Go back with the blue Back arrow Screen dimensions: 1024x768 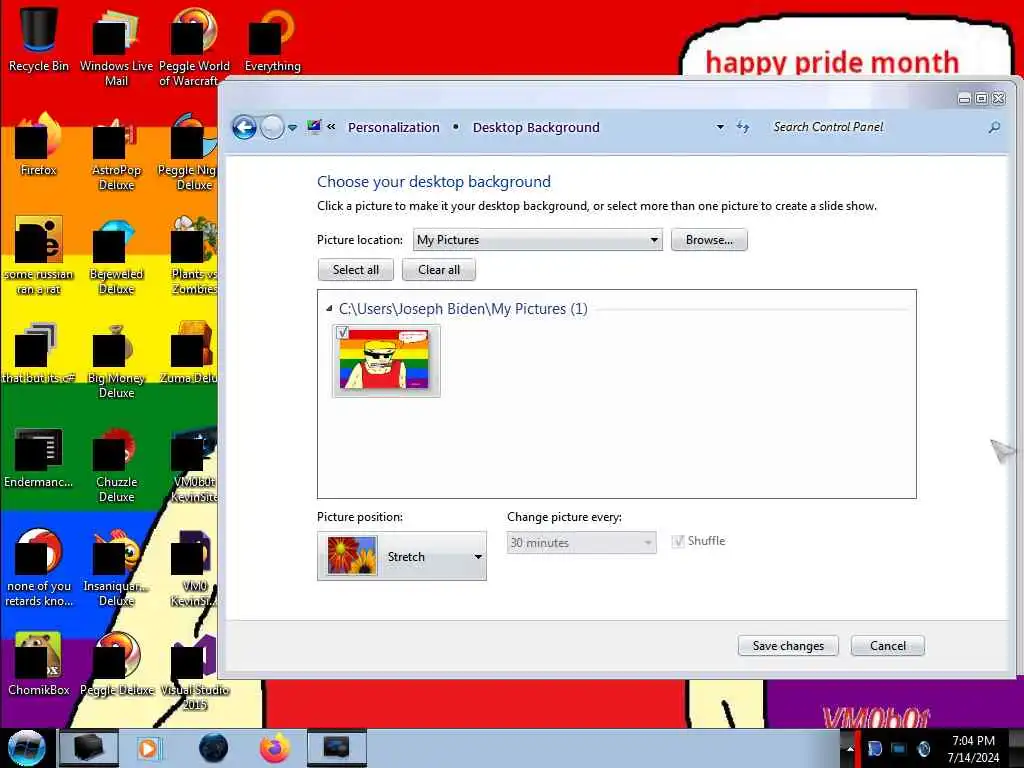coord(244,127)
